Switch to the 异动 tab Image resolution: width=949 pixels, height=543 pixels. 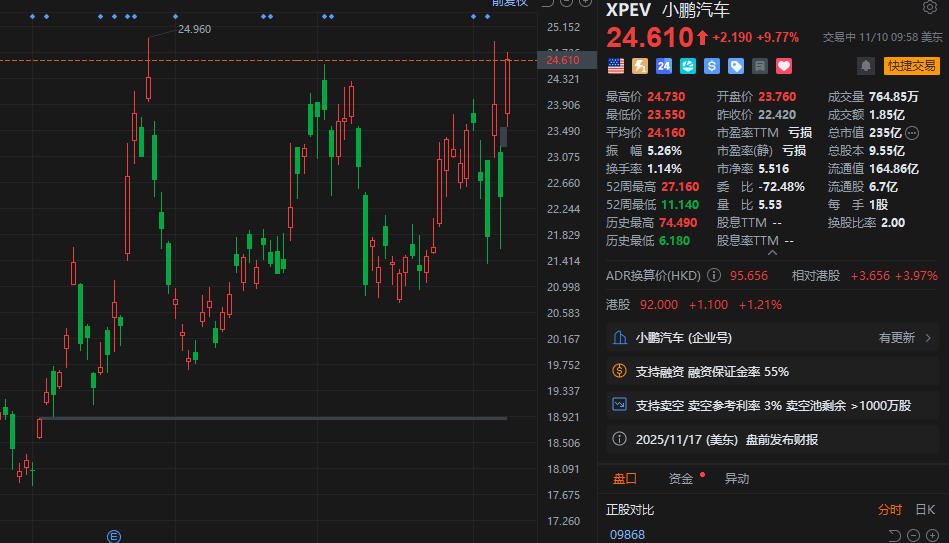(736, 479)
